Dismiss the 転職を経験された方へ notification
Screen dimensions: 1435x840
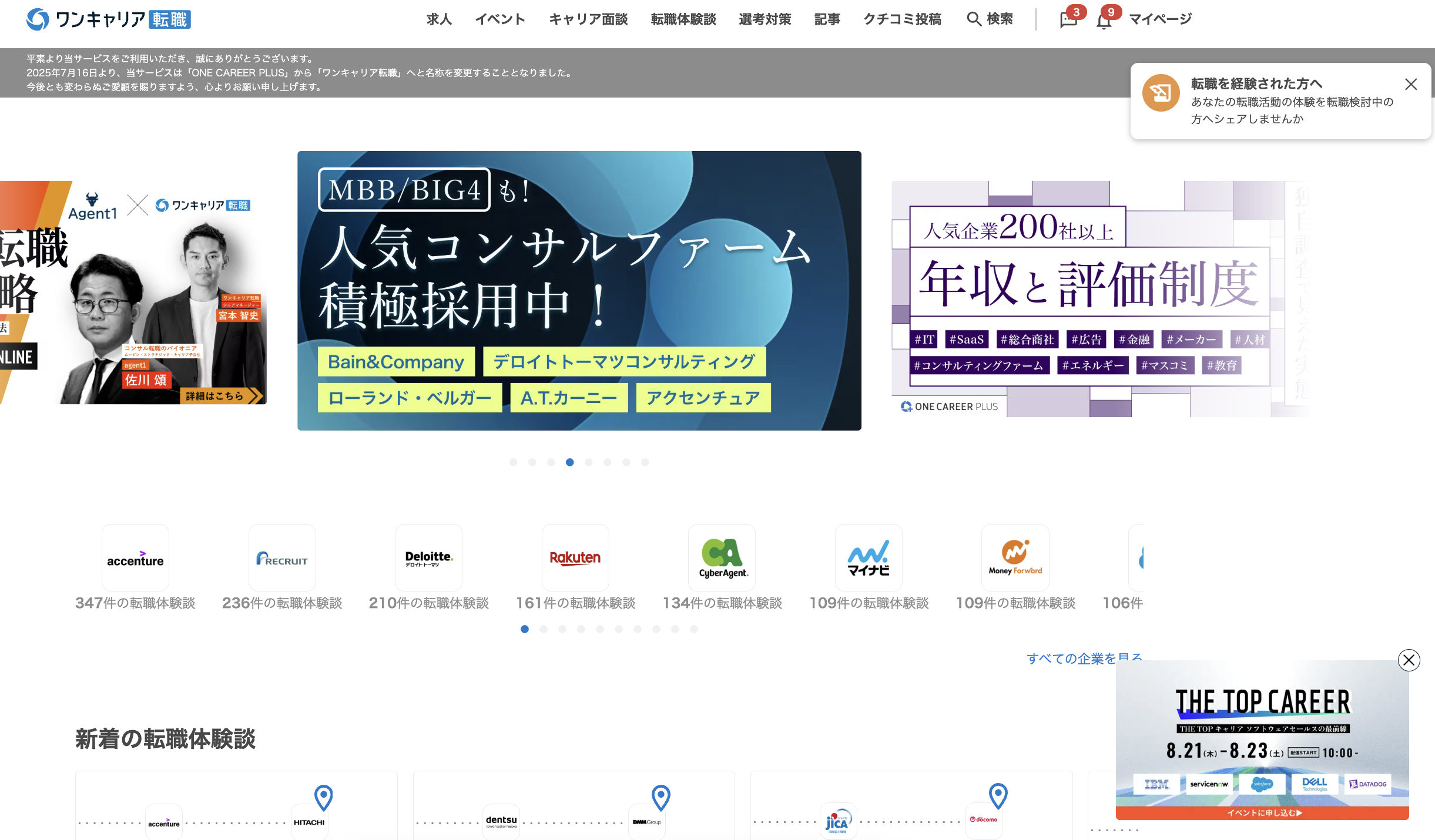coord(1411,84)
